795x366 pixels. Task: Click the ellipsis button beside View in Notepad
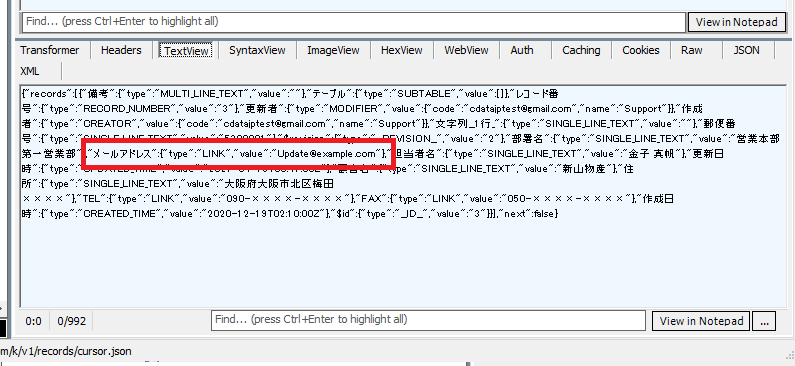click(764, 321)
